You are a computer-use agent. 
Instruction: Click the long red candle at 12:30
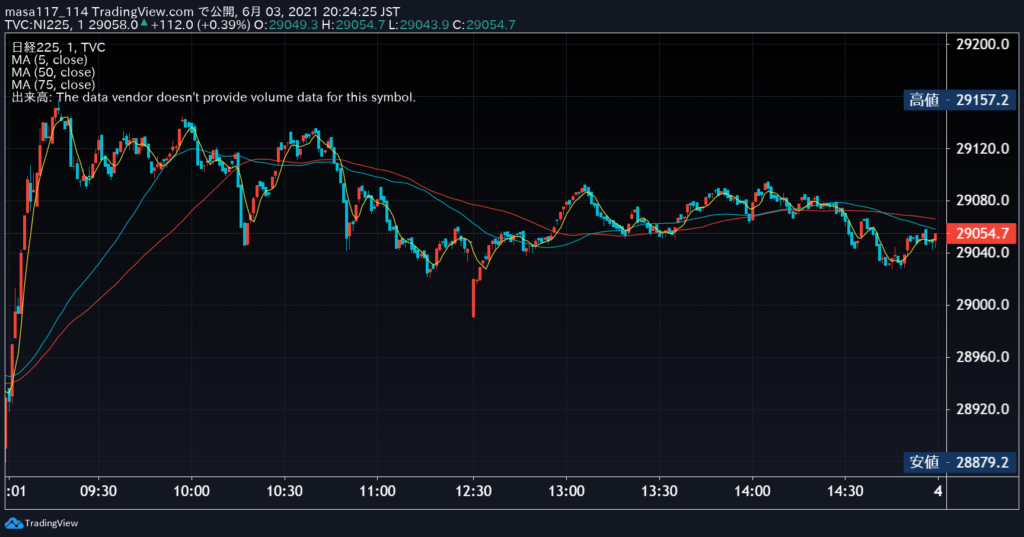(473, 298)
